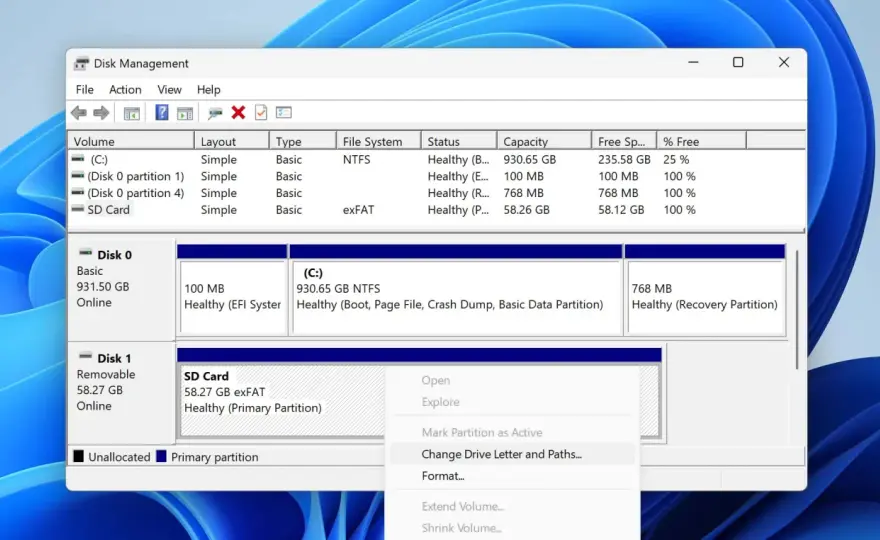Open the View menu
880x540 pixels.
pyautogui.click(x=169, y=90)
